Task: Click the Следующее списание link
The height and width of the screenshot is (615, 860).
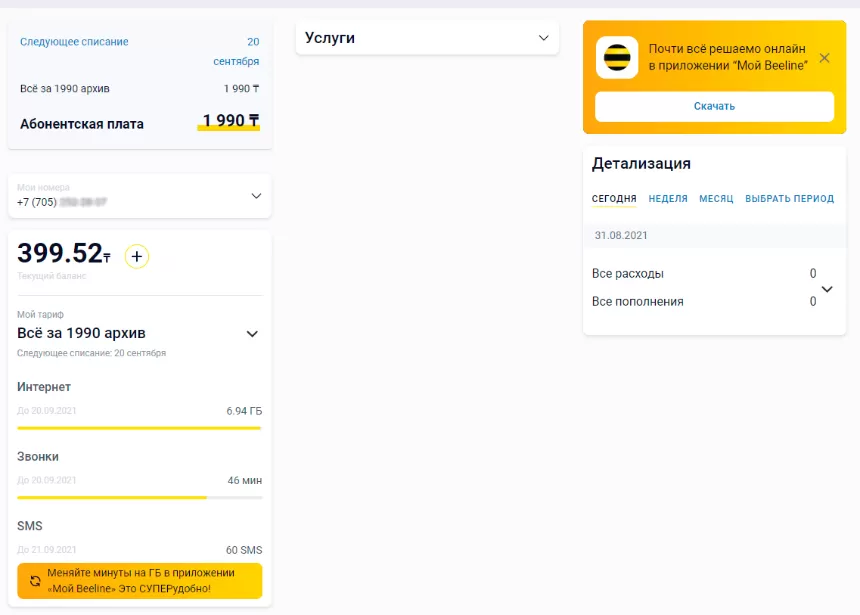Action: (x=74, y=42)
